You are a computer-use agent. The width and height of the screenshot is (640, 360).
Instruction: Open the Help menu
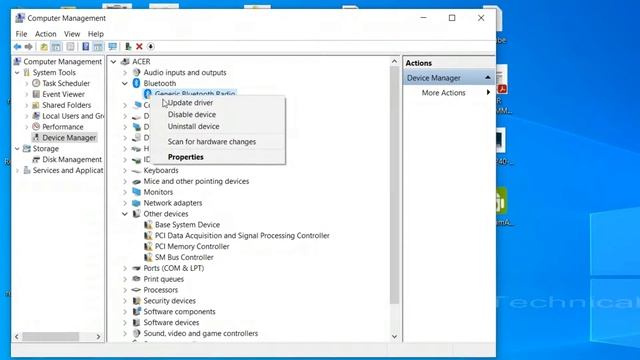point(96,34)
